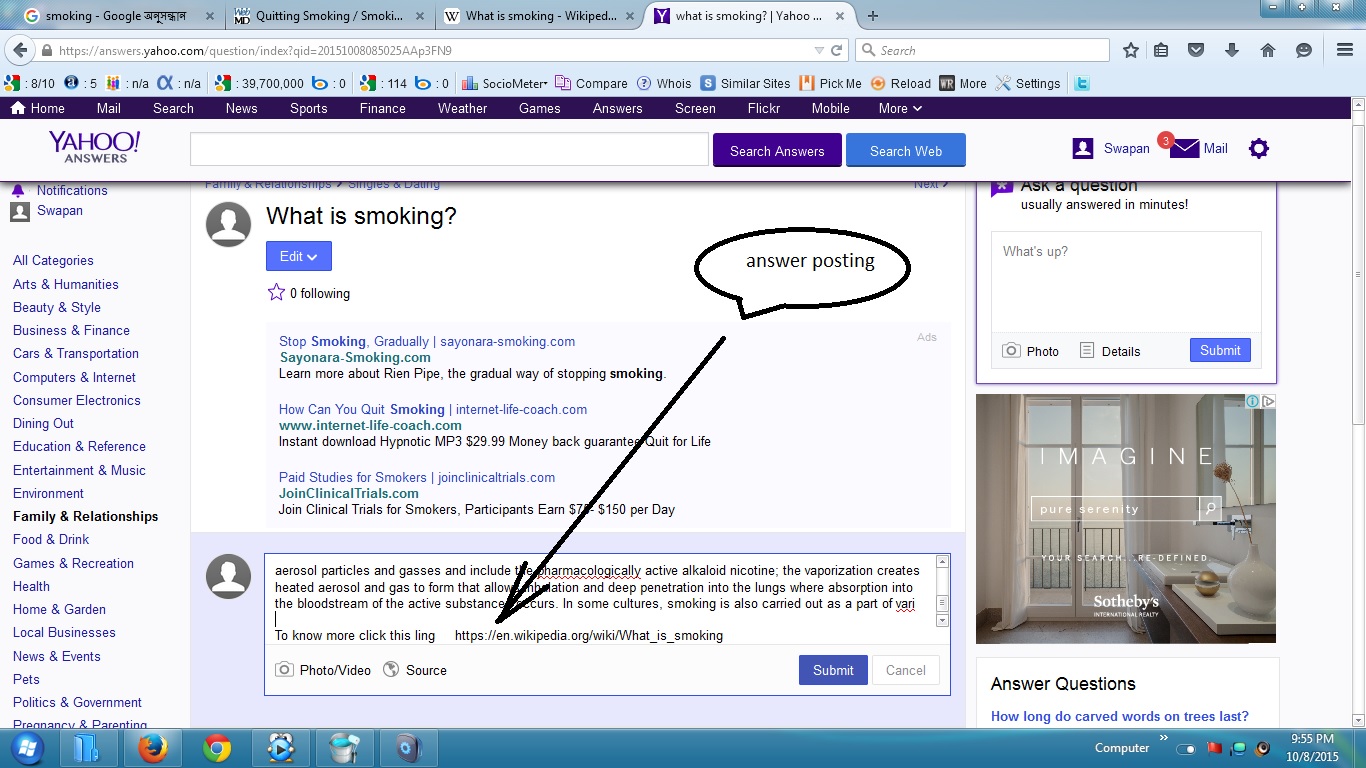This screenshot has width=1366, height=768.
Task: Add a Source to the answer
Action: coord(415,670)
